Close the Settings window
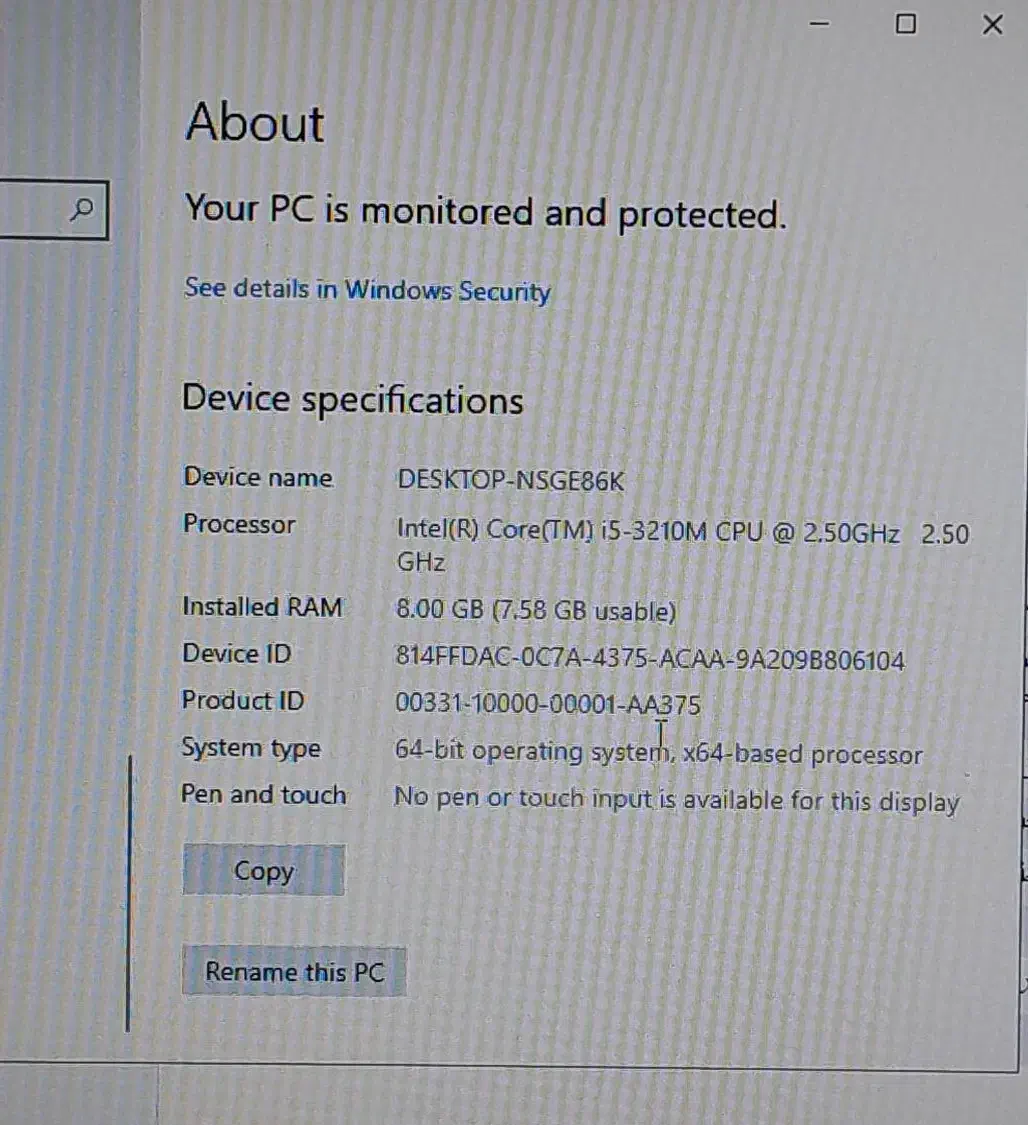 (993, 25)
